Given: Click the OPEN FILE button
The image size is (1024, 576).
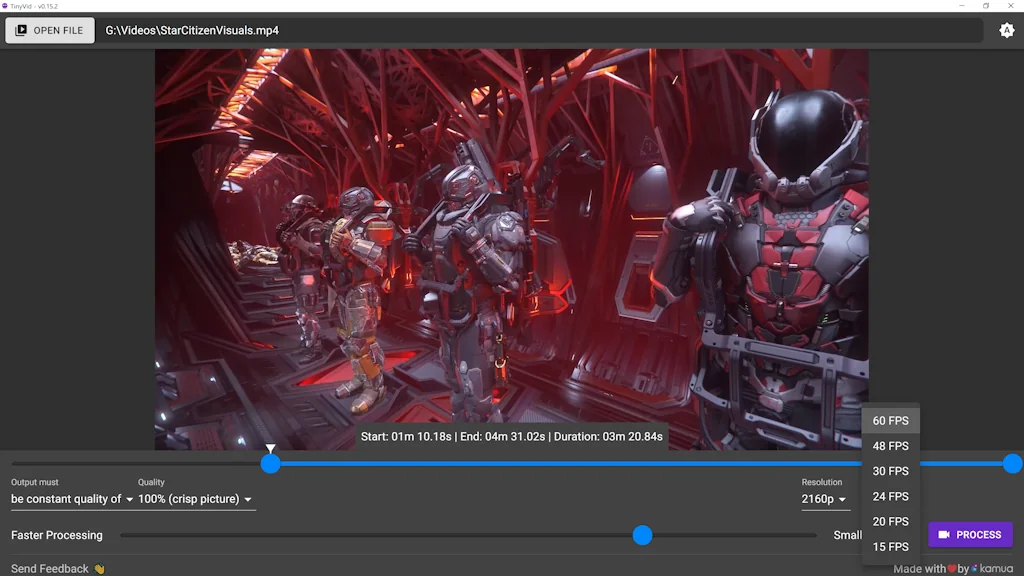Looking at the screenshot, I should coord(49,30).
